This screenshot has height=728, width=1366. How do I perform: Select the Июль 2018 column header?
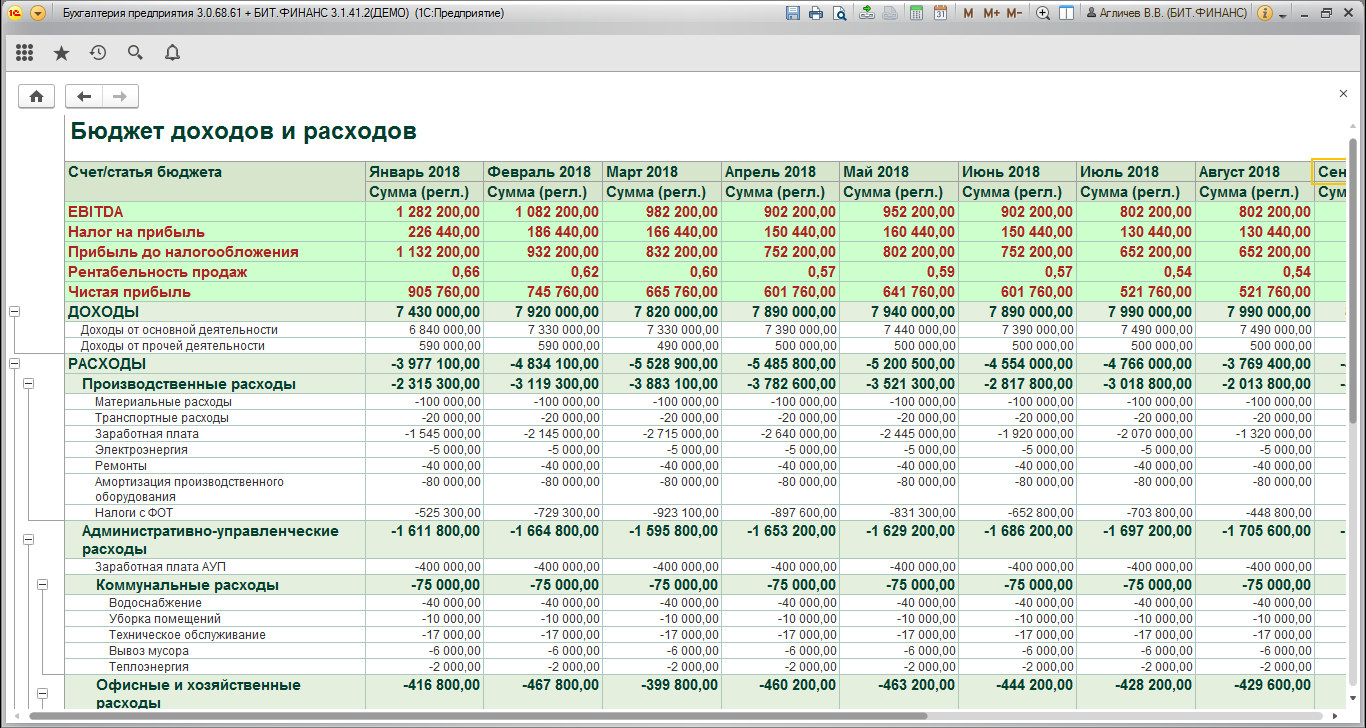click(1135, 172)
